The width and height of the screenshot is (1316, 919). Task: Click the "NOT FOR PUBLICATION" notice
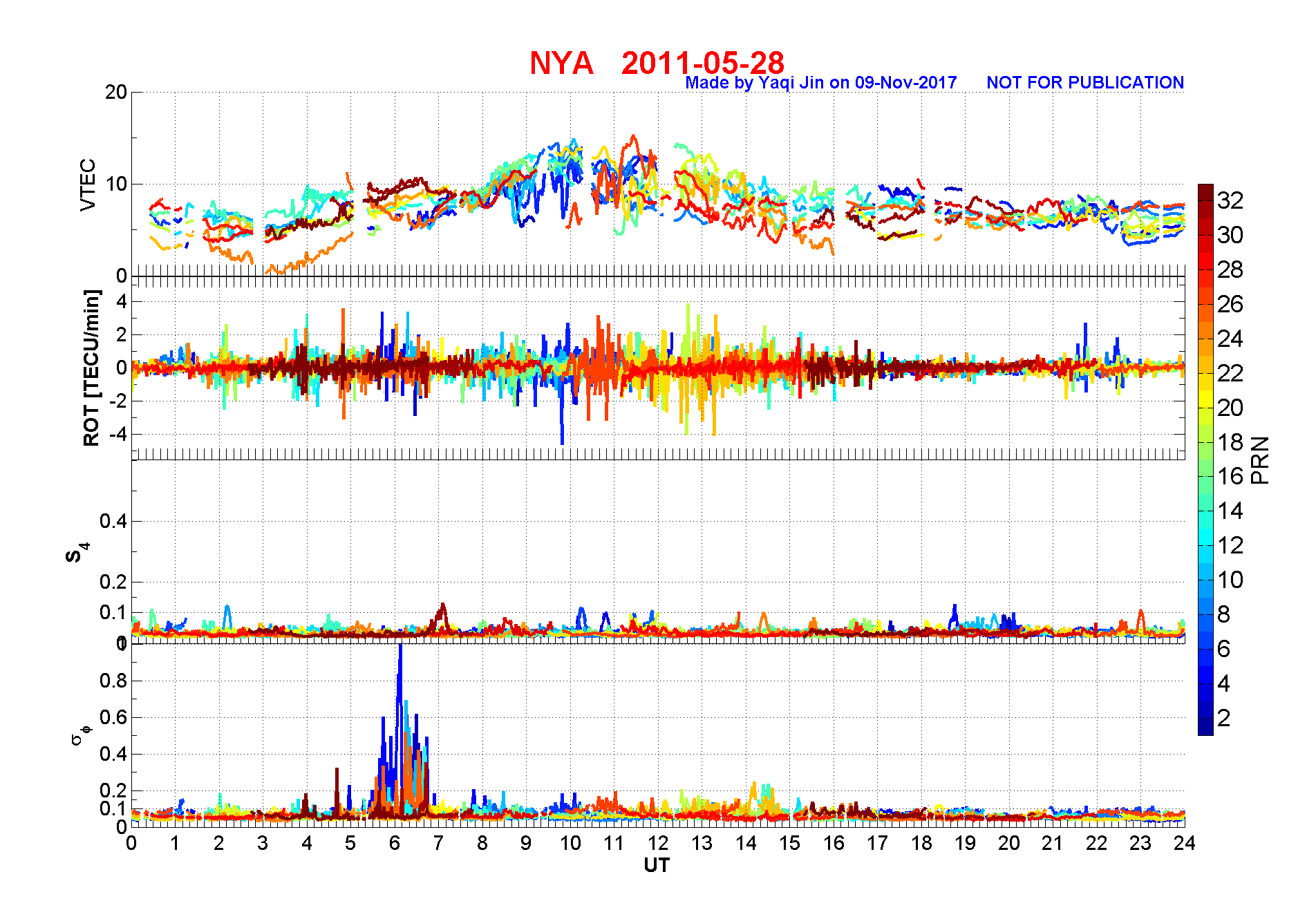[x=1085, y=83]
